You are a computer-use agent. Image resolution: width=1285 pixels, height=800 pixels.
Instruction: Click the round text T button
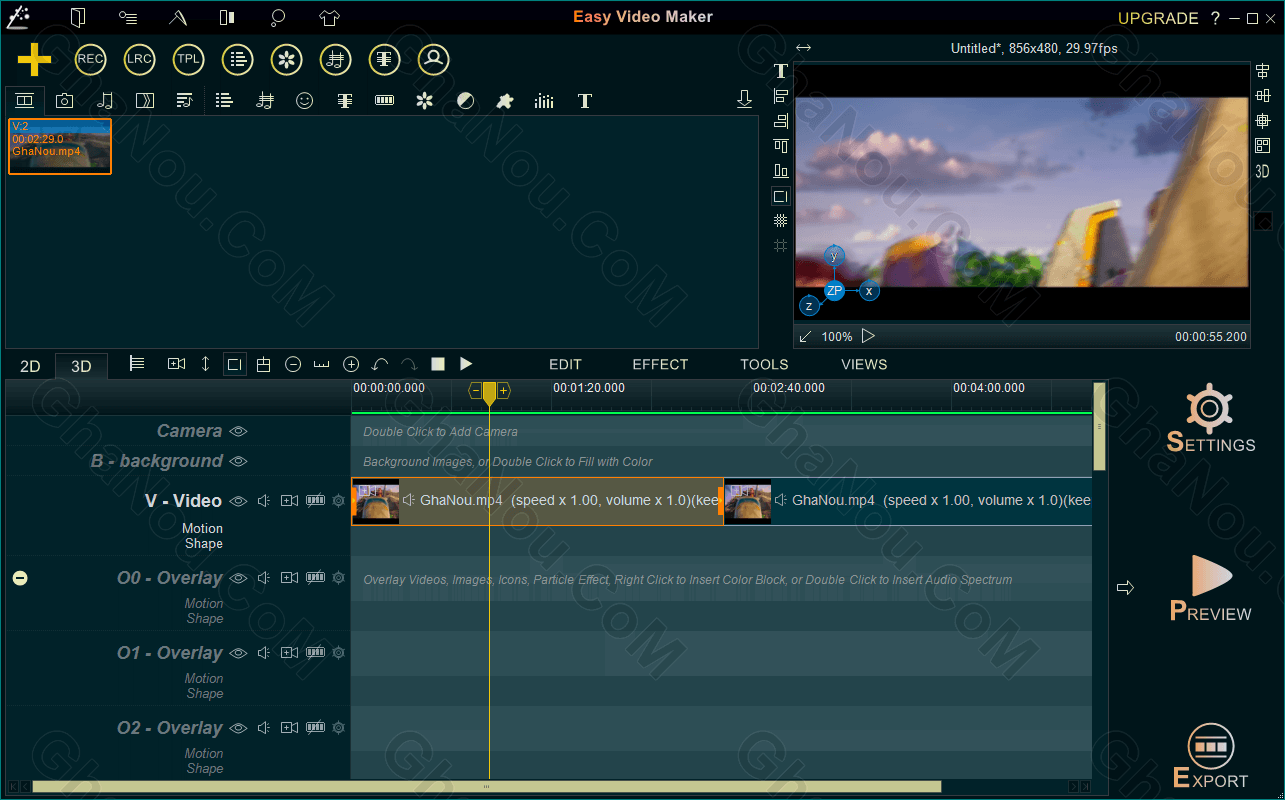(x=385, y=60)
